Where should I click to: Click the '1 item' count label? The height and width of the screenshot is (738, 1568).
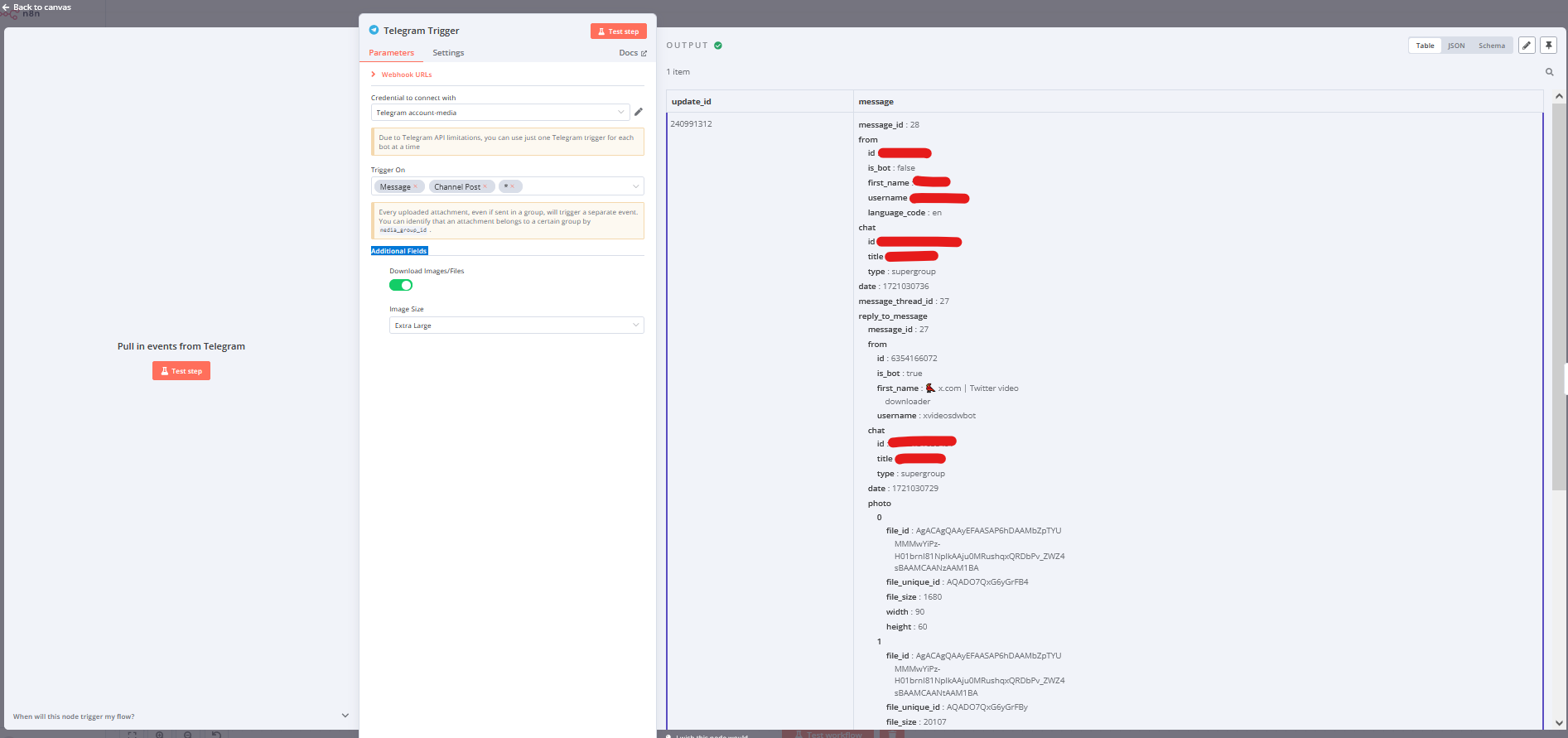click(x=678, y=72)
